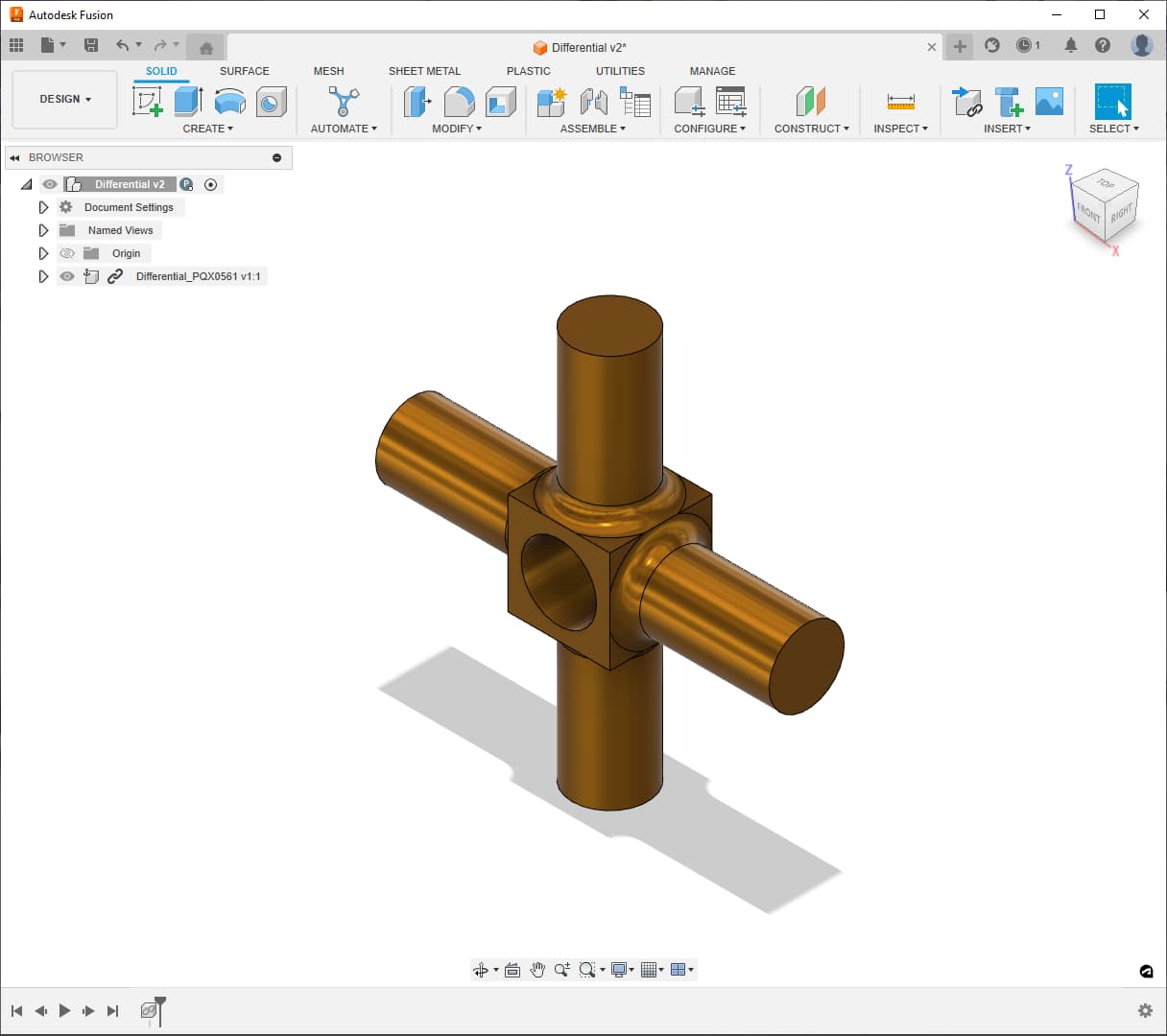1167x1036 pixels.
Task: Open the Construct dropdown menu
Action: tap(811, 128)
